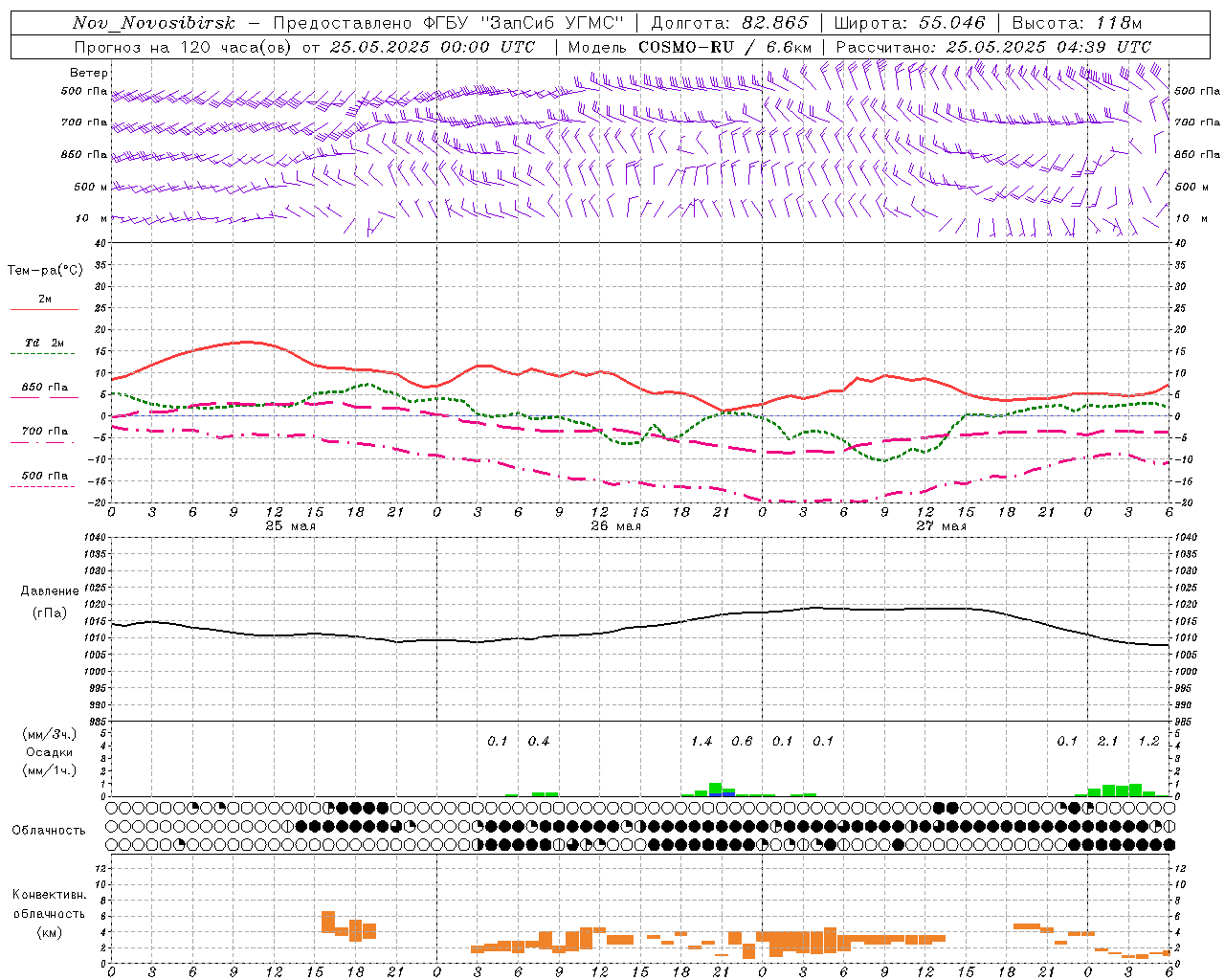Select the 1.4 precipitation amount
This screenshot has height=980, width=1225.
pos(702,741)
